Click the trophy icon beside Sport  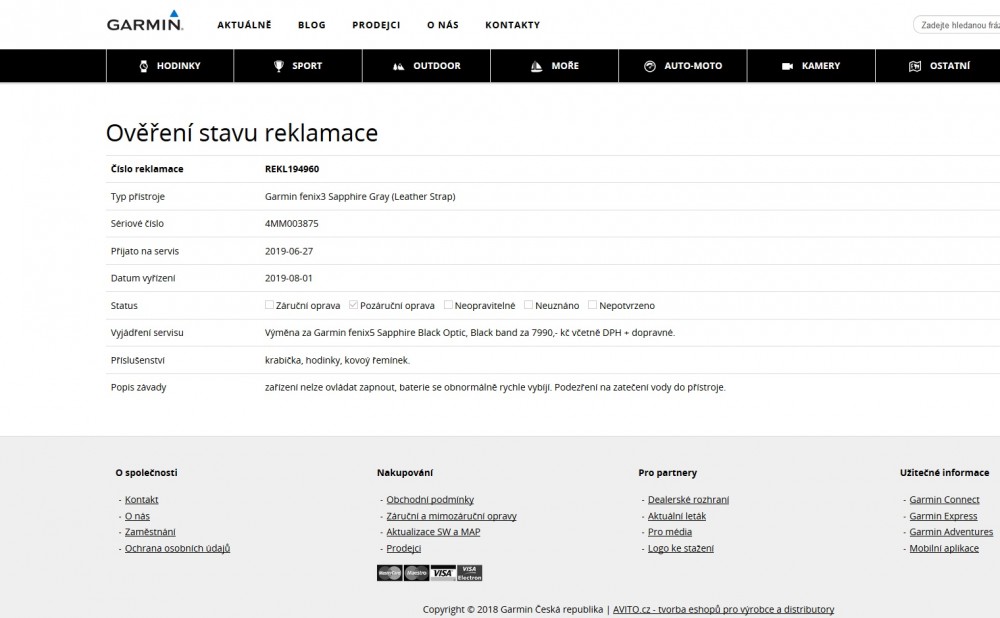tap(279, 66)
